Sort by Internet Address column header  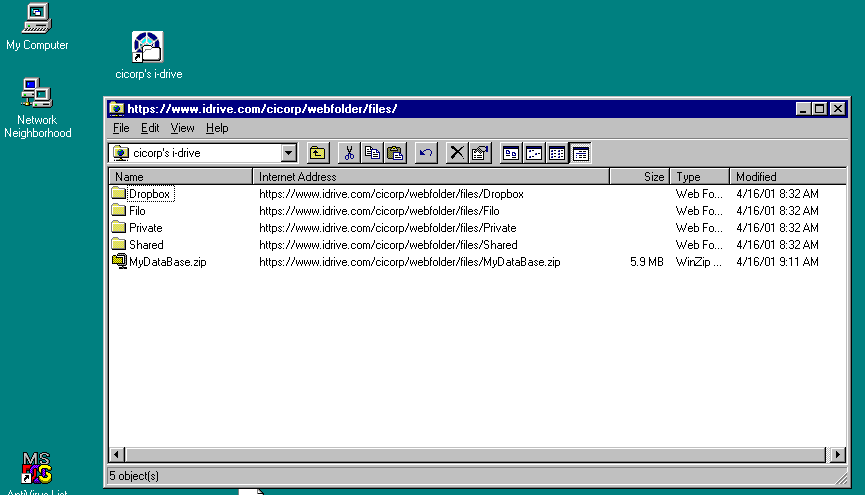431,177
